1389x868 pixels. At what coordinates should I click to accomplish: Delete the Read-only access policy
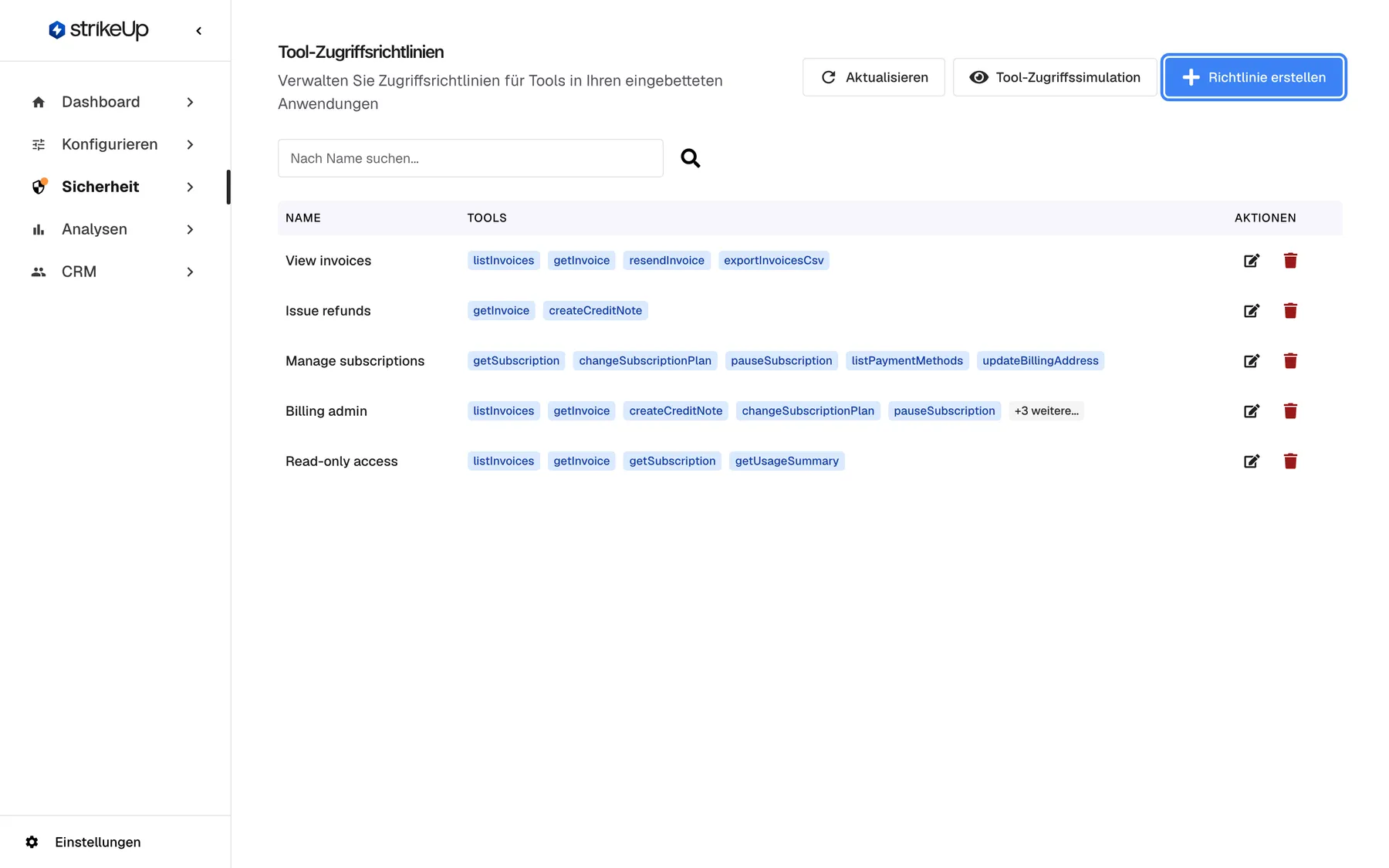1290,461
